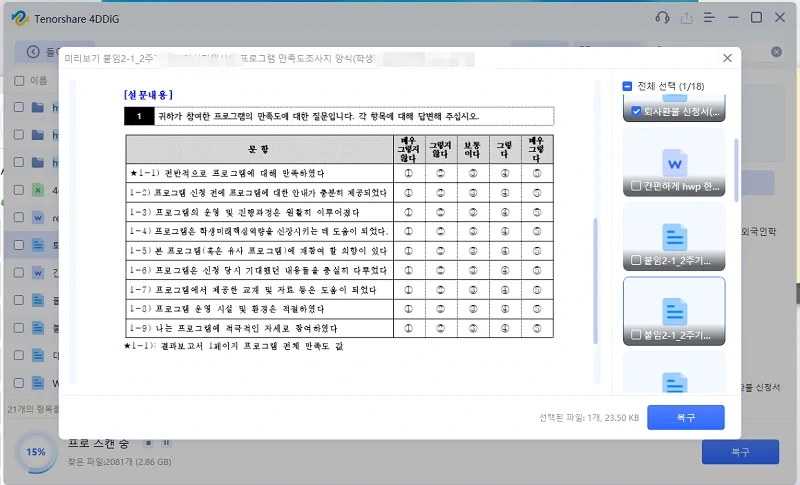The height and width of the screenshot is (485, 800).
Task: Check the first 붙임2-1_2주기 thumbnail checkbox
Action: (x=636, y=261)
